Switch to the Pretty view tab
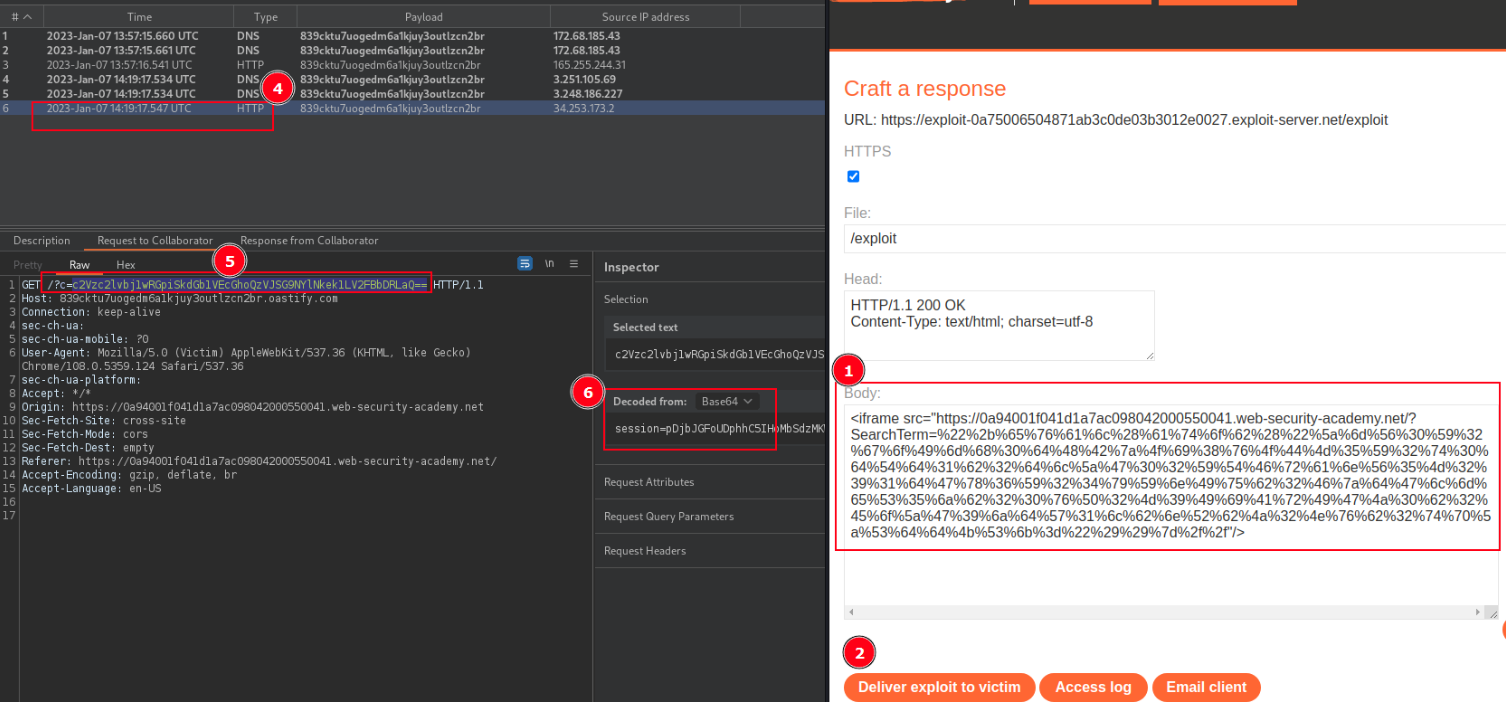Image resolution: width=1506 pixels, height=702 pixels. (28, 265)
